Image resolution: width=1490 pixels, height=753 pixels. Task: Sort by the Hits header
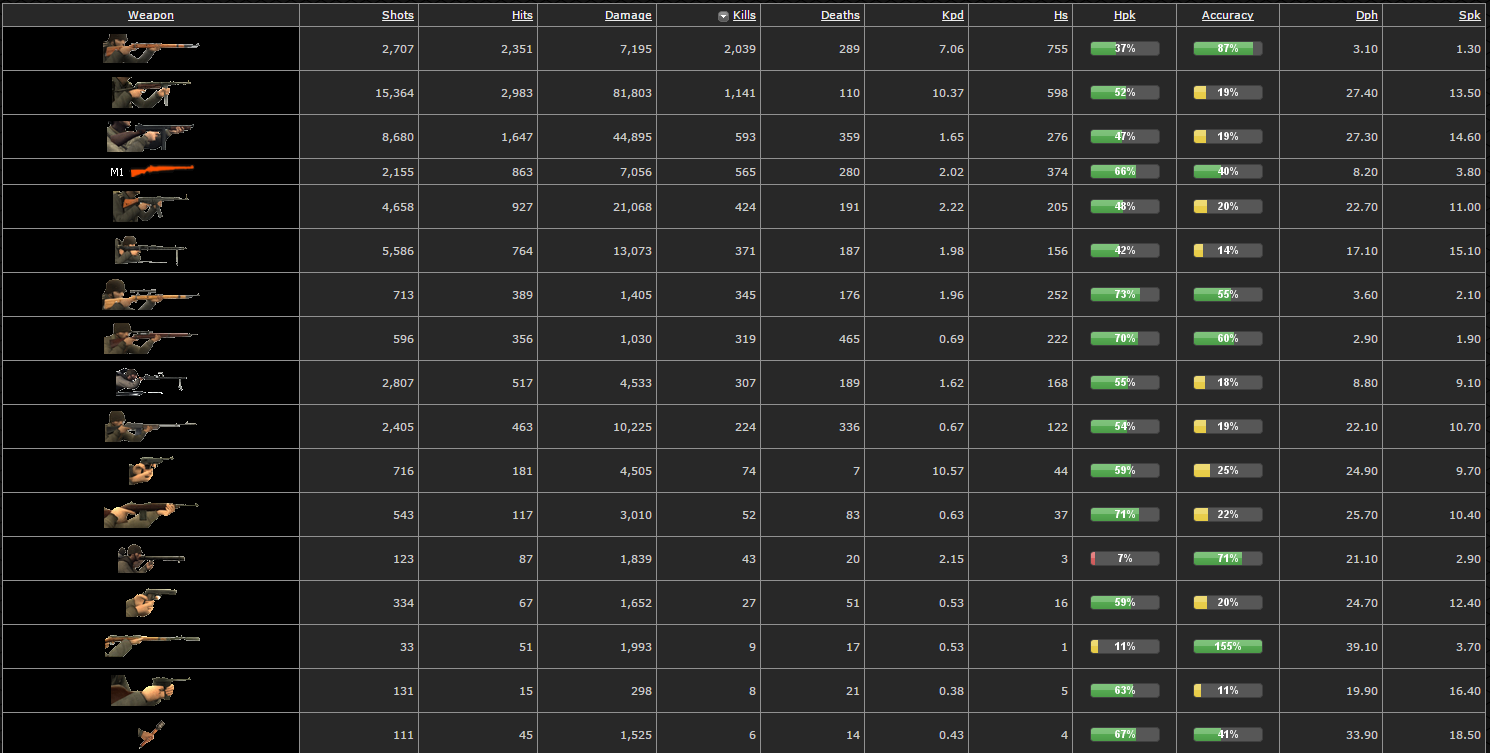coord(522,15)
